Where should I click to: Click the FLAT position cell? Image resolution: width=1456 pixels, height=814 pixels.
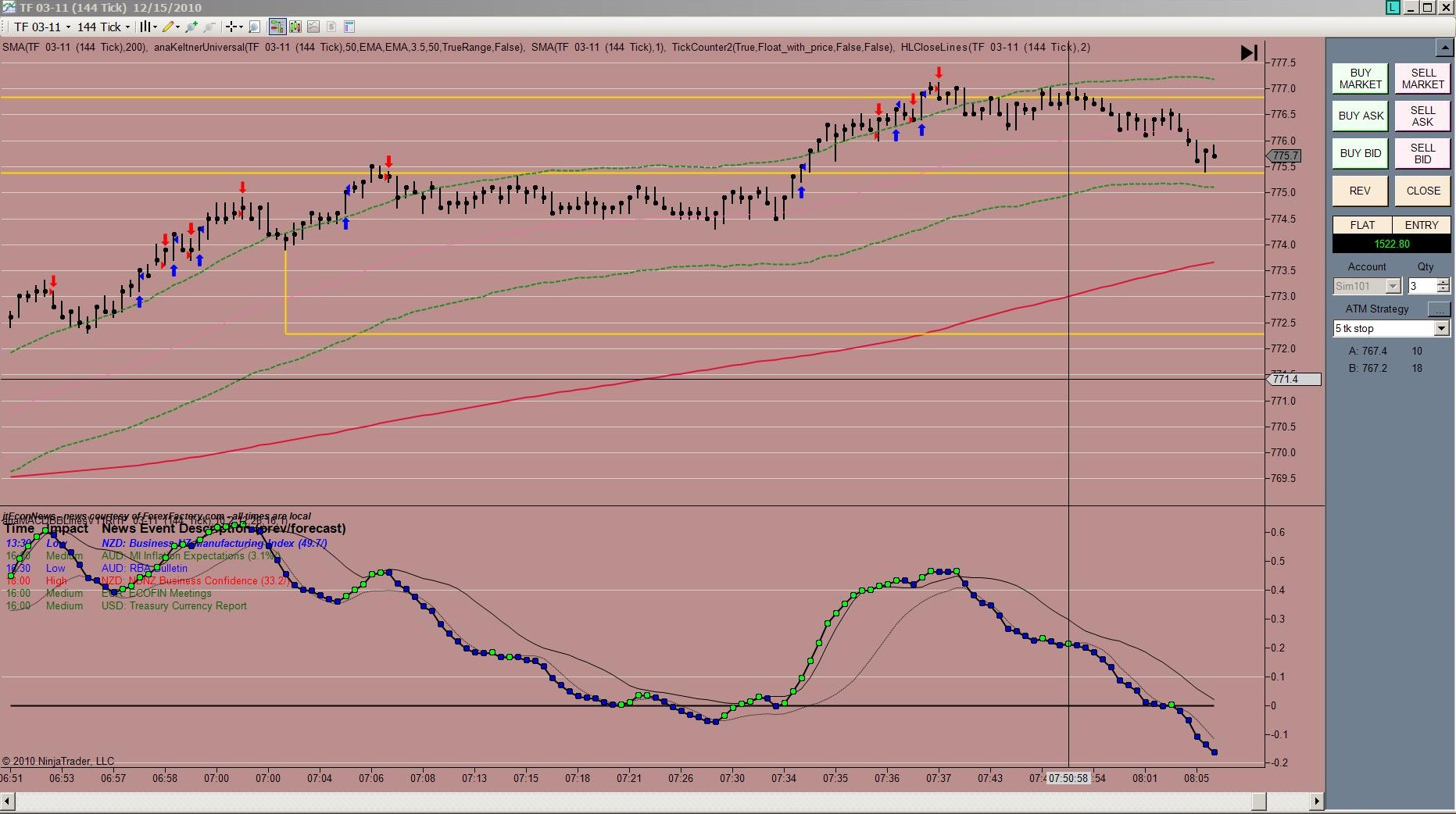pyautogui.click(x=1362, y=225)
